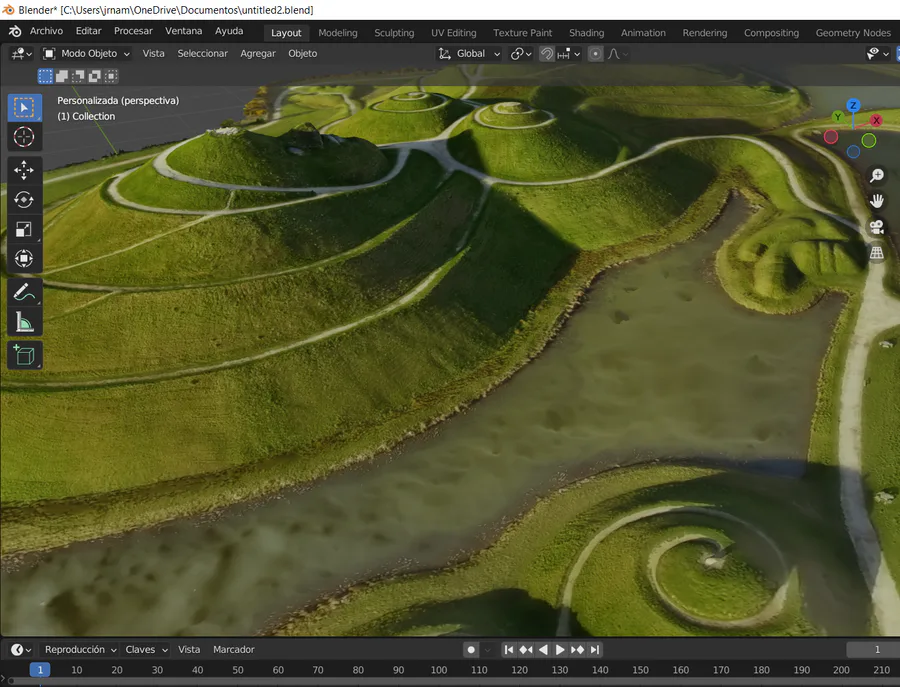Toggle the camera view icon
The width and height of the screenshot is (900, 687).
[x=876, y=227]
